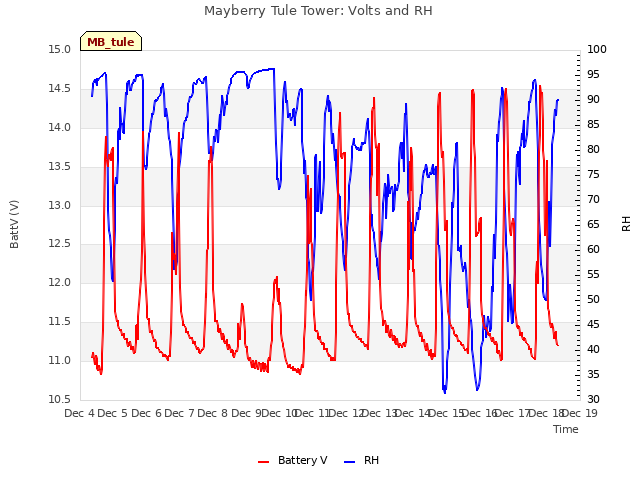Image resolution: width=640 pixels, height=480 pixels.
Task: Click the 14.5 left axis tick
Action: 60,89
